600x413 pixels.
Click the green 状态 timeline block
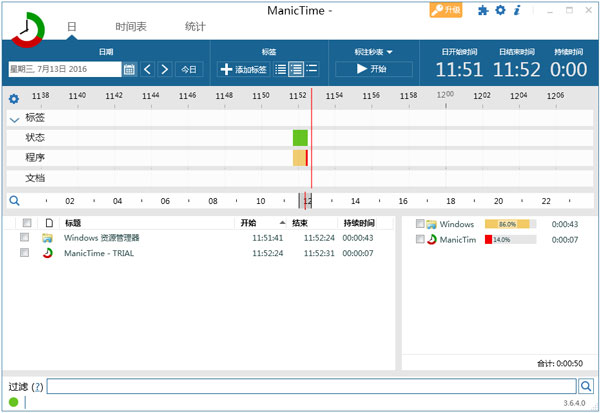(x=300, y=138)
